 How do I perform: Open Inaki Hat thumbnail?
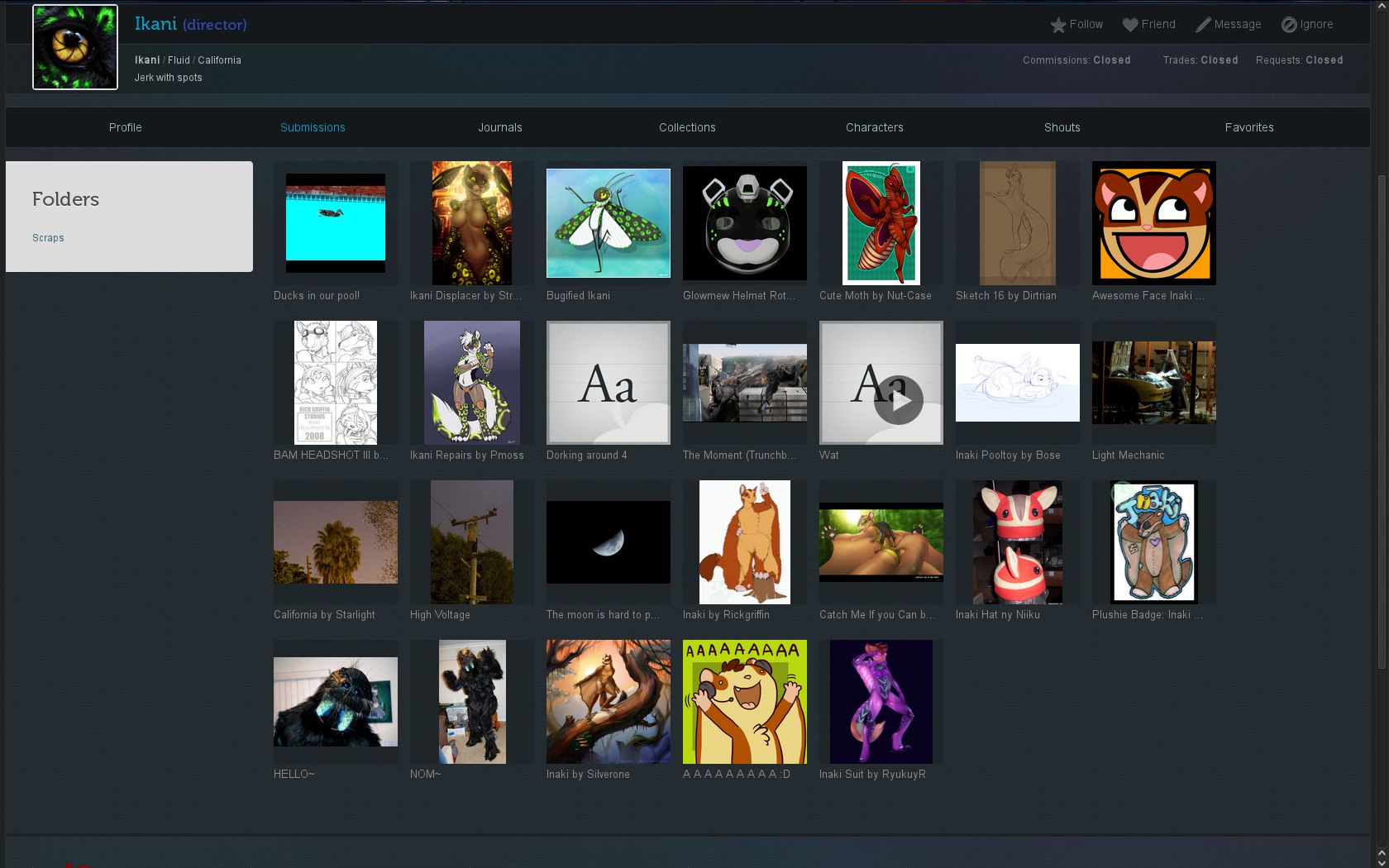(x=1018, y=542)
